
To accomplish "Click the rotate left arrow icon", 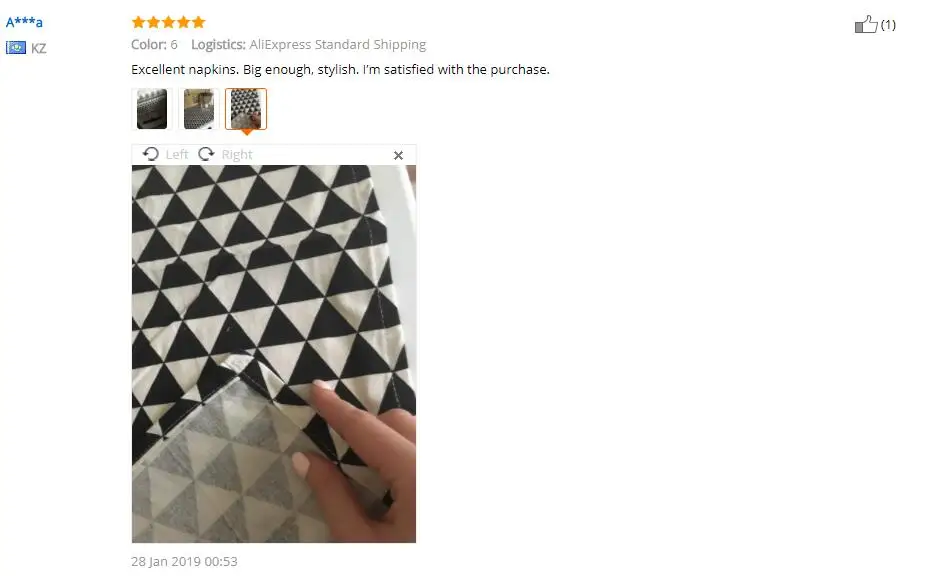I will point(151,154).
